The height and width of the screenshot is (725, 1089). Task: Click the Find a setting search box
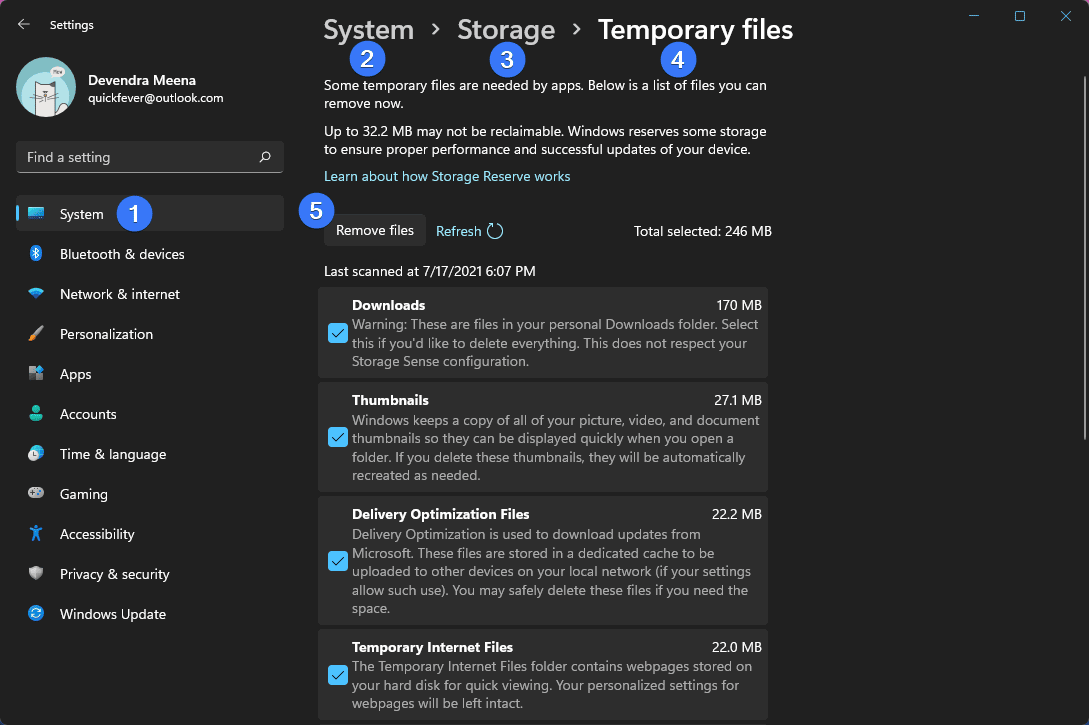point(149,157)
